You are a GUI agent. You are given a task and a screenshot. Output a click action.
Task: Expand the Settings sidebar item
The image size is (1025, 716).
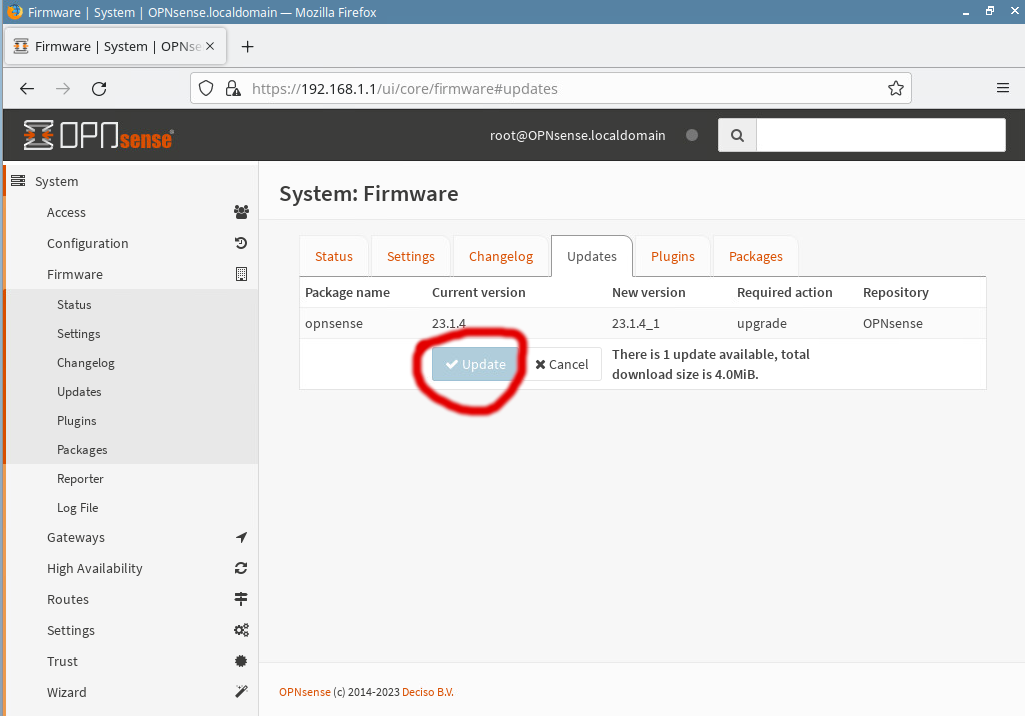pyautogui.click(x=71, y=630)
